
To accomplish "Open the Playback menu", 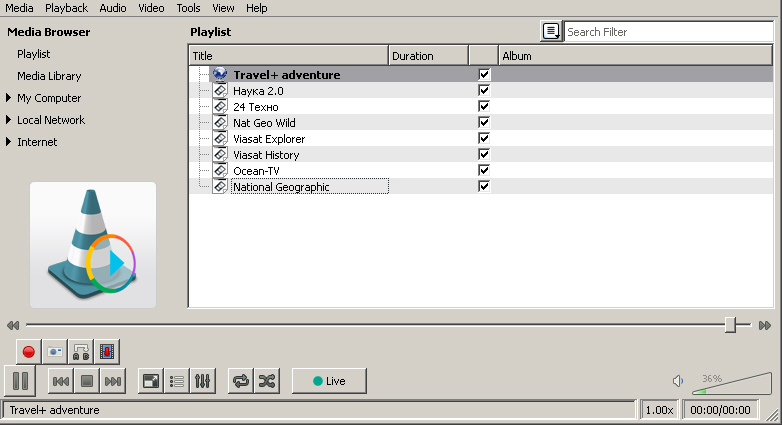I will 66,8.
